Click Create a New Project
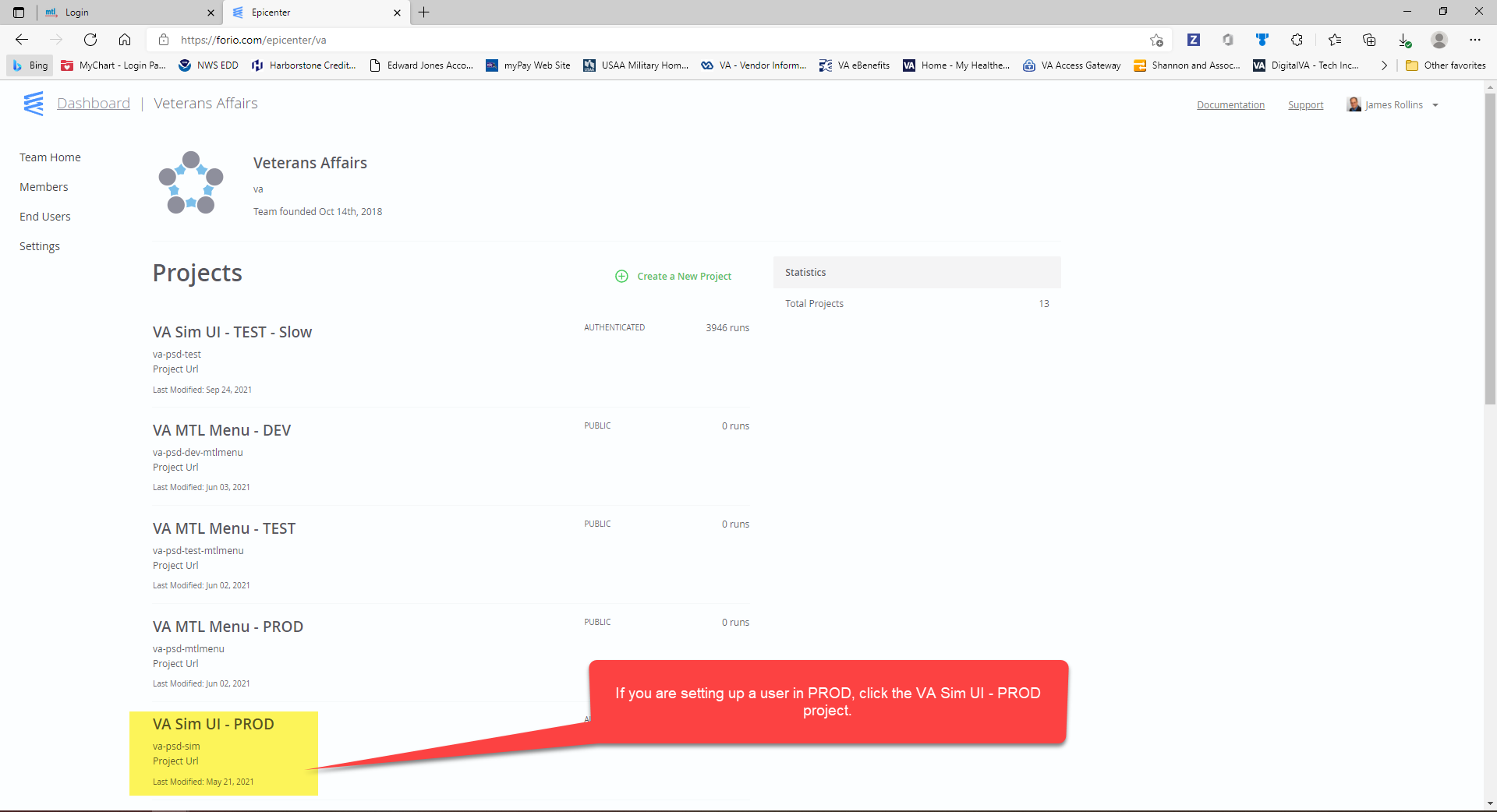This screenshot has height=812, width=1497. click(x=684, y=276)
